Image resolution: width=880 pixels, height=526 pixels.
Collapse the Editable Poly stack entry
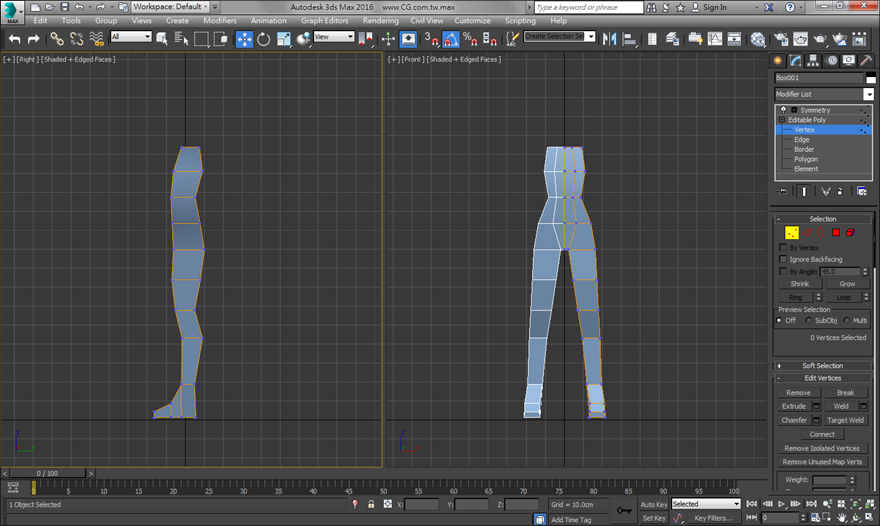tap(783, 120)
